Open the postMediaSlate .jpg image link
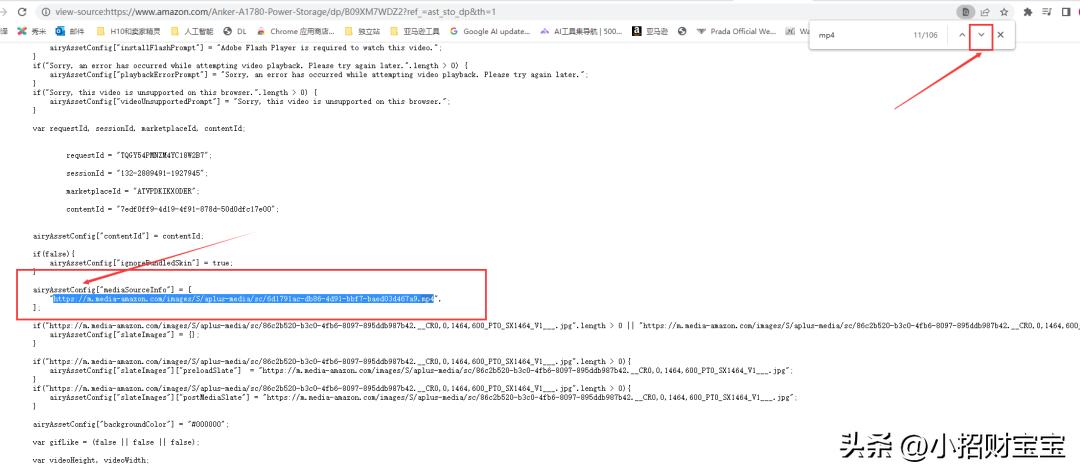 click(x=531, y=397)
